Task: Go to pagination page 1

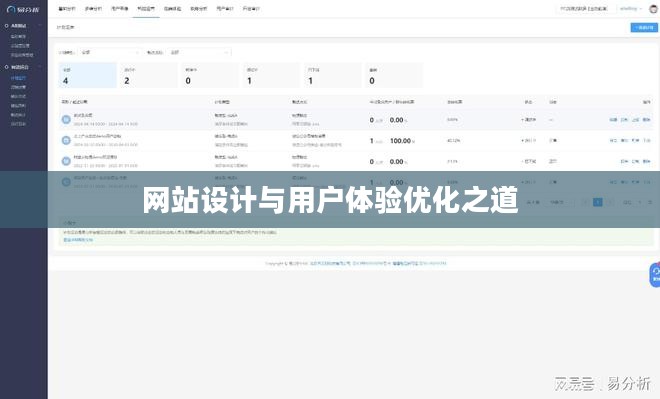Action: (597, 202)
